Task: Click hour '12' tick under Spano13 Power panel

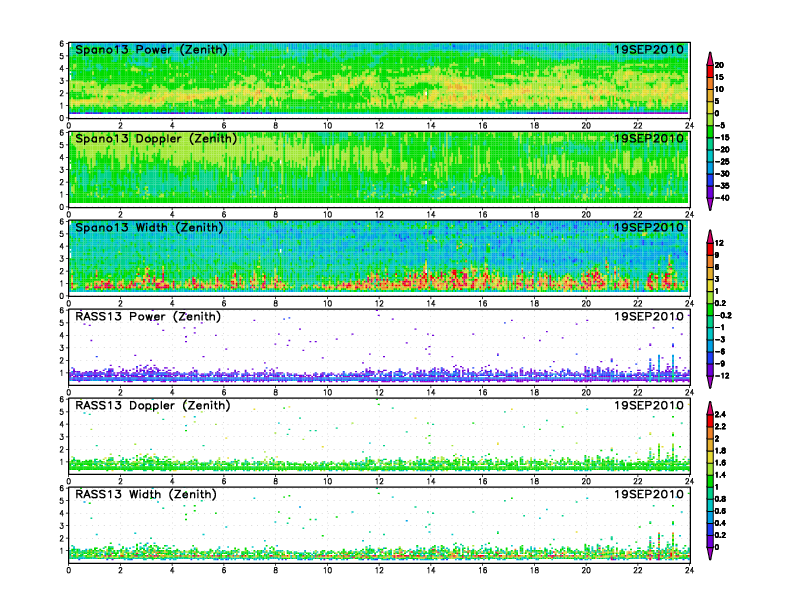Action: pyautogui.click(x=379, y=126)
